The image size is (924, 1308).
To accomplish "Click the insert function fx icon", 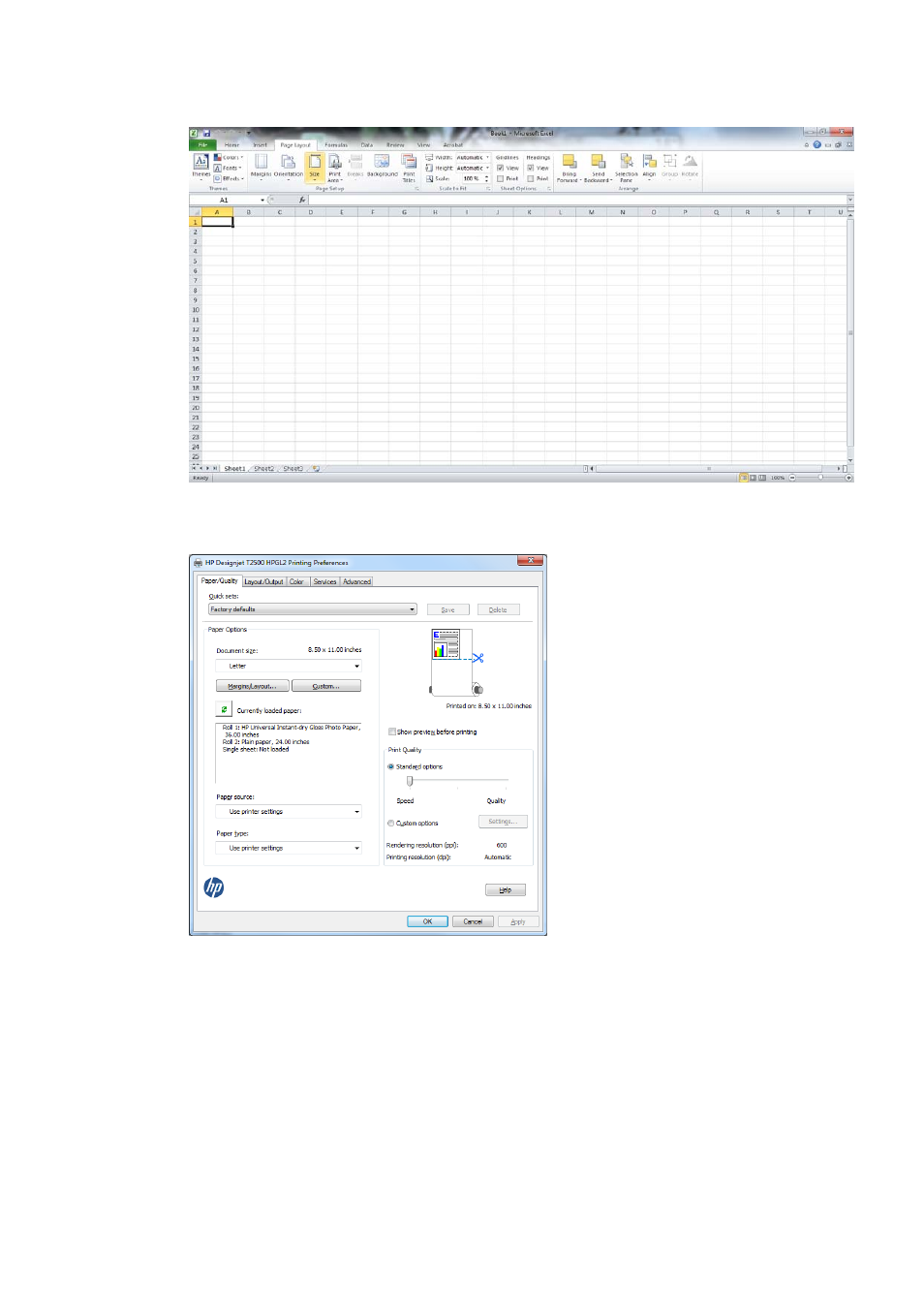I will [302, 200].
